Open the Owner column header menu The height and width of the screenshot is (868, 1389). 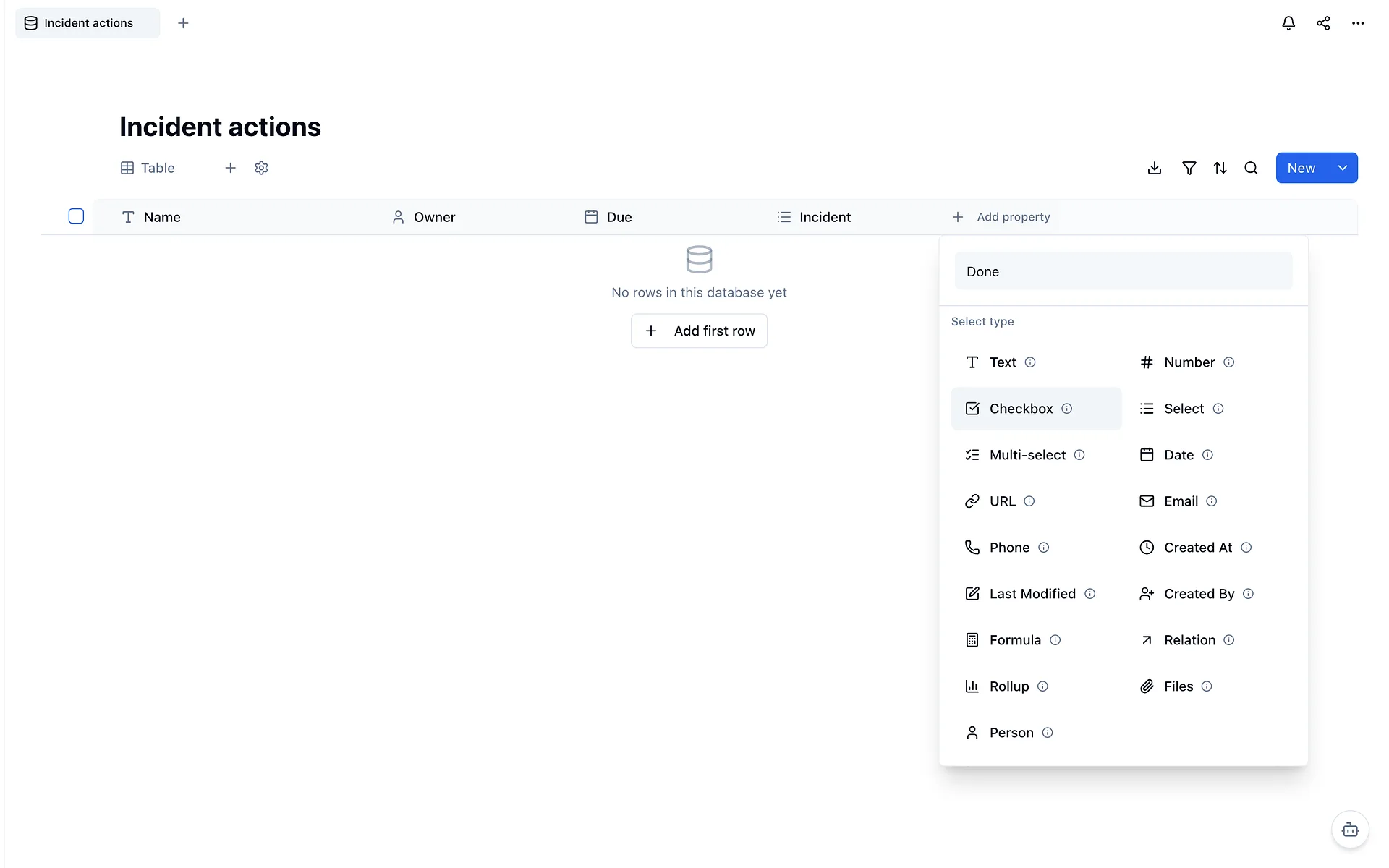(424, 217)
